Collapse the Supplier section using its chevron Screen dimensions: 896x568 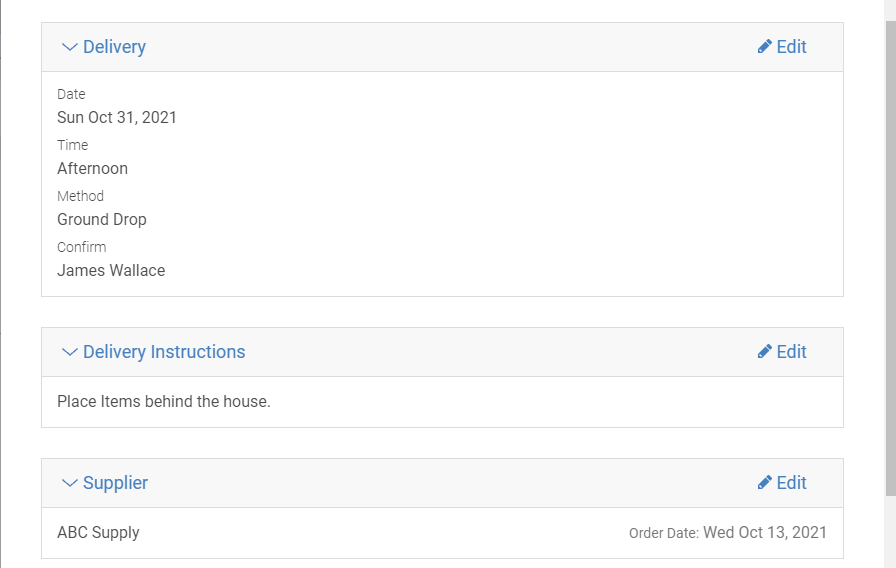(69, 483)
